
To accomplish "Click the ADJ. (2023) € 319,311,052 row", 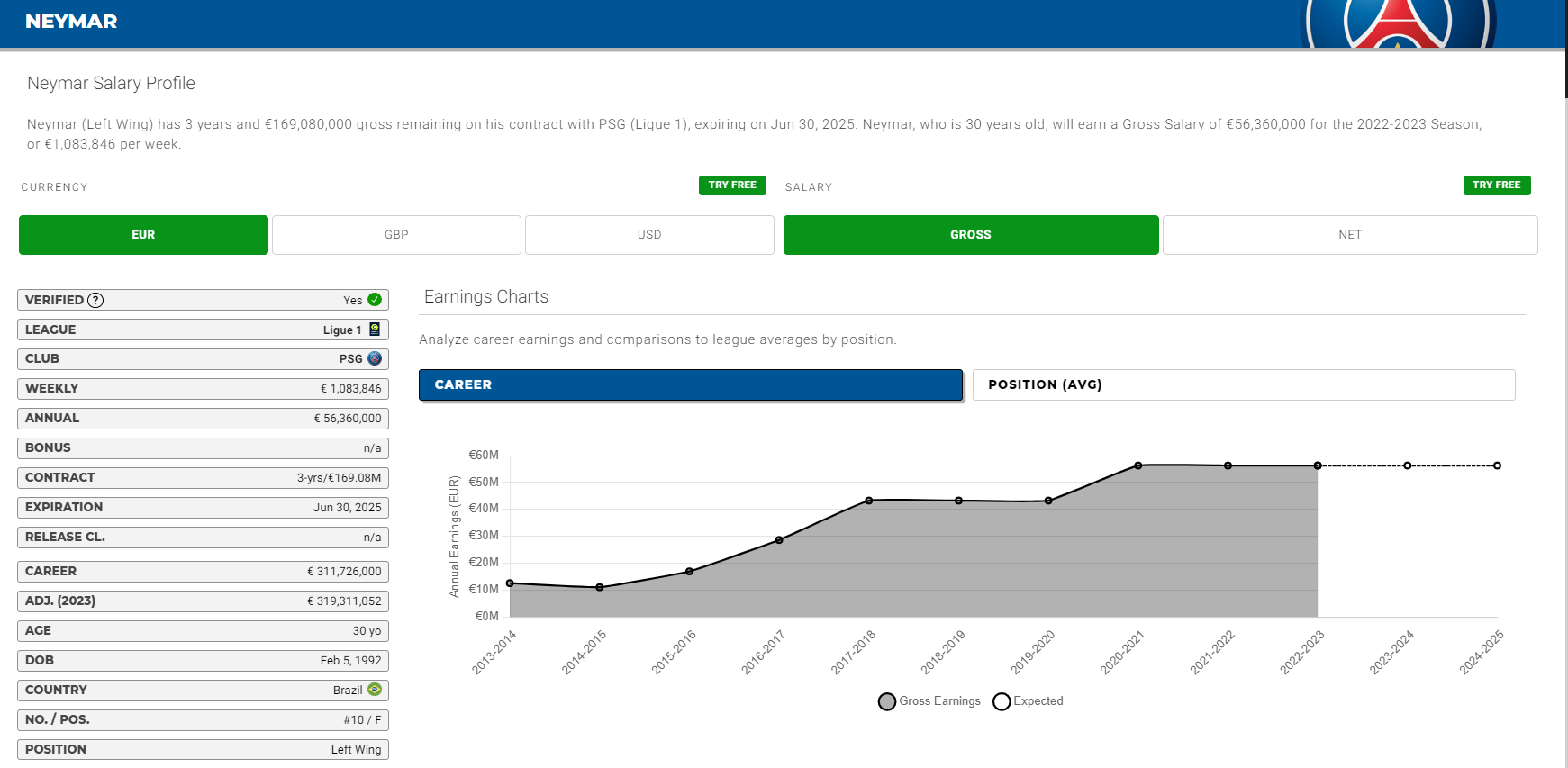I will coord(203,601).
